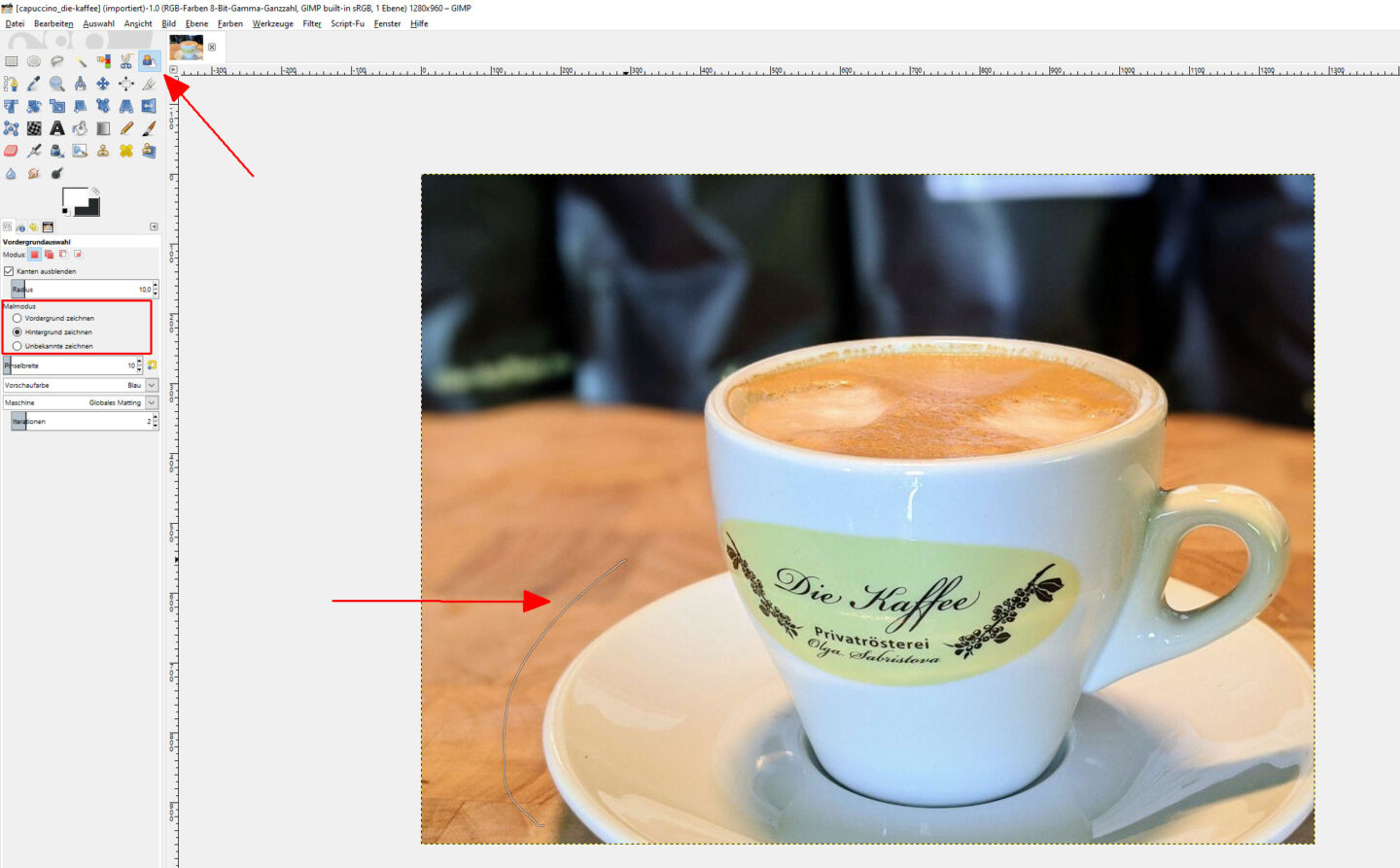Select the Flip tool
This screenshot has height=868, width=1400.
click(149, 106)
